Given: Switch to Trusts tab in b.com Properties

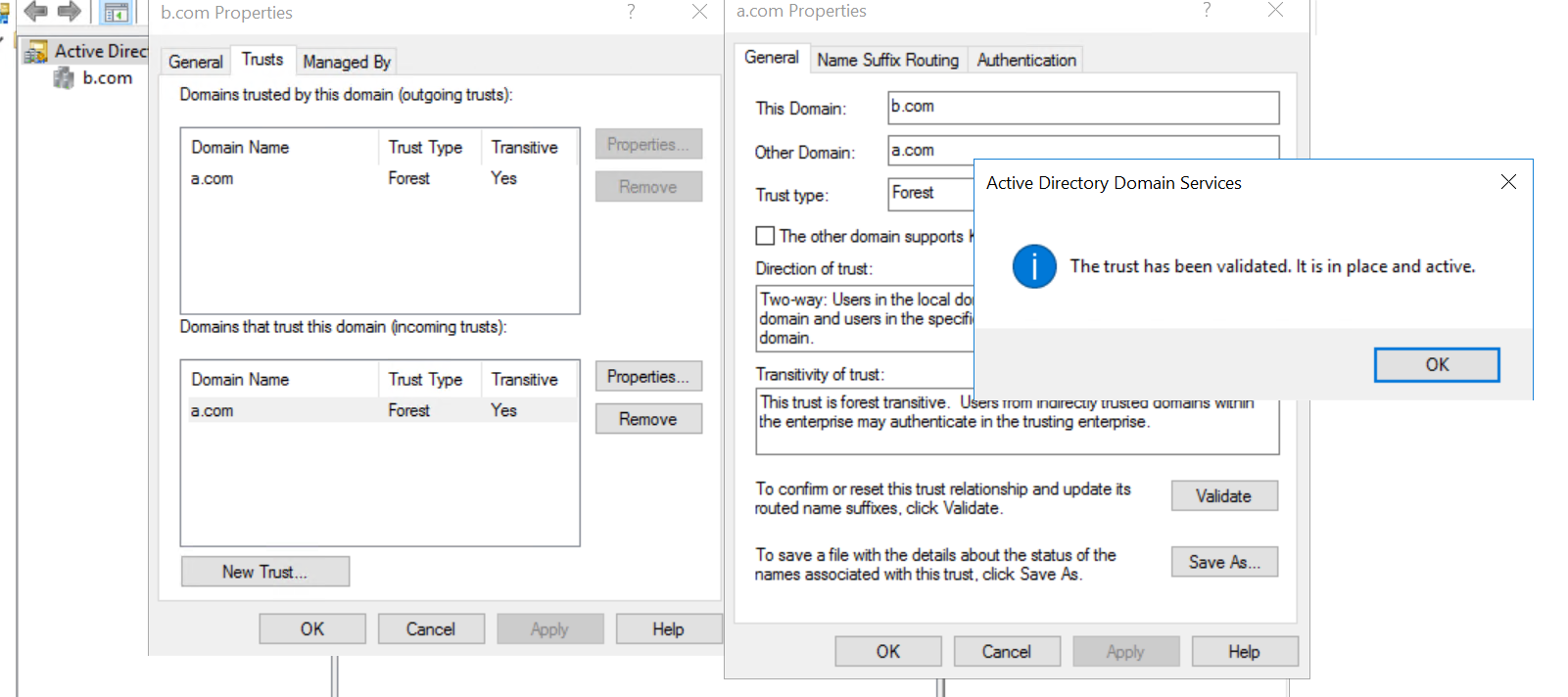Looking at the screenshot, I should point(262,60).
